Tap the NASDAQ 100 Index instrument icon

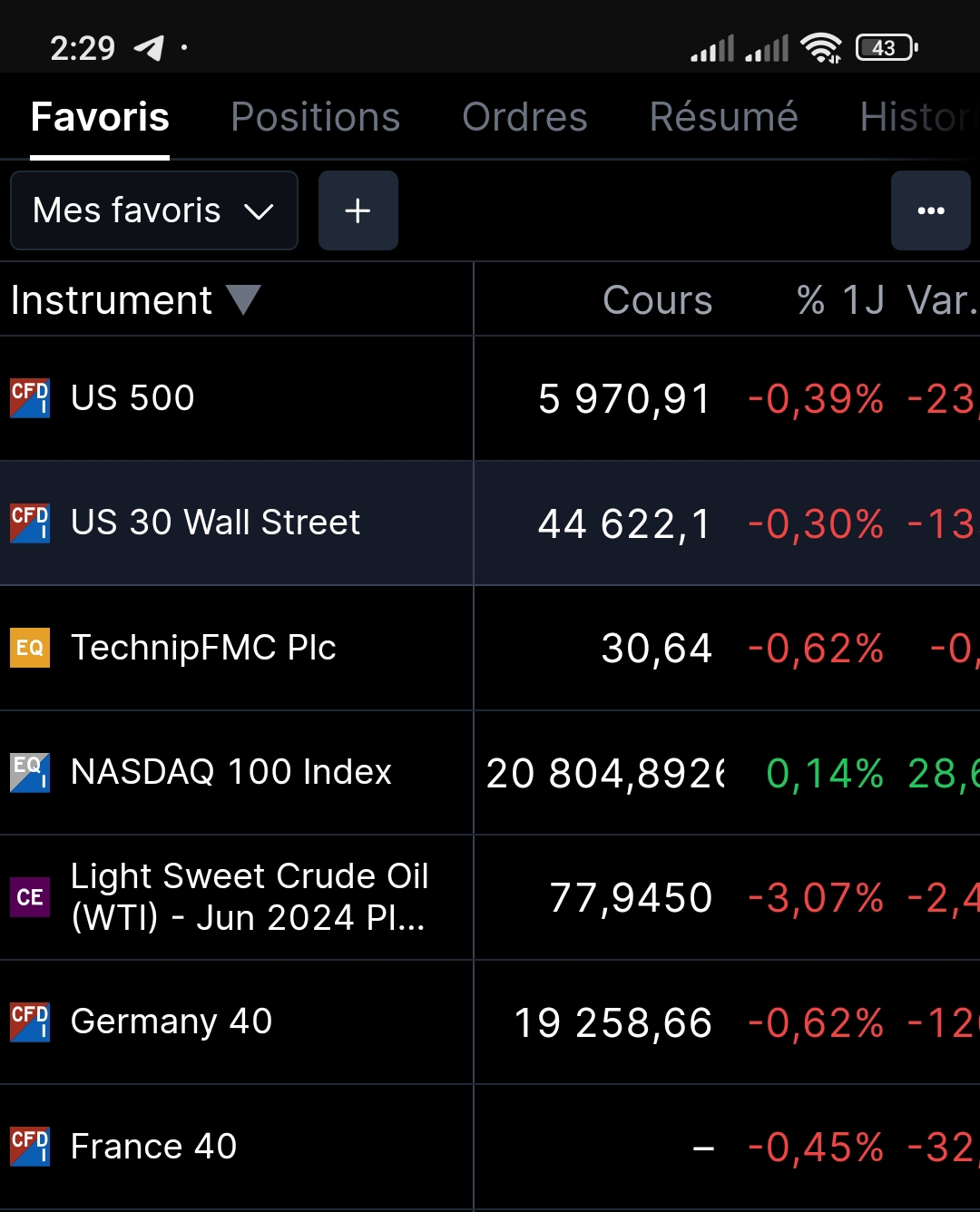click(30, 772)
